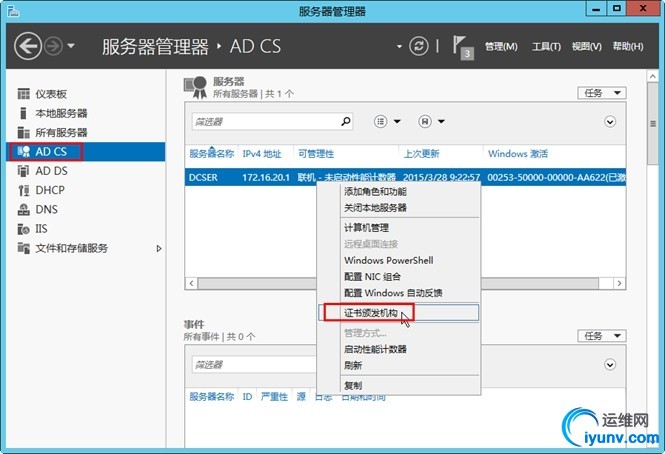Click the 所有服务器 icon
This screenshot has height=454, width=665.
(x=24, y=132)
